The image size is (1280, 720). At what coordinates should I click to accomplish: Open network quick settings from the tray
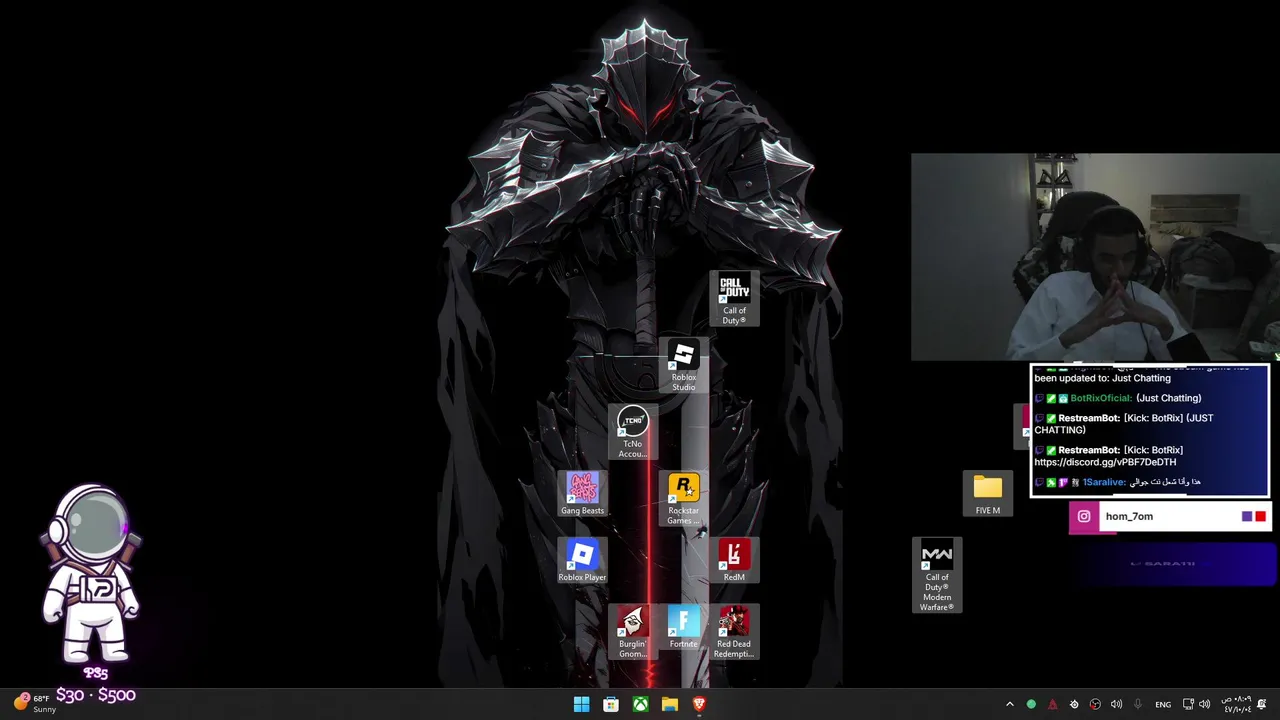(1188, 704)
